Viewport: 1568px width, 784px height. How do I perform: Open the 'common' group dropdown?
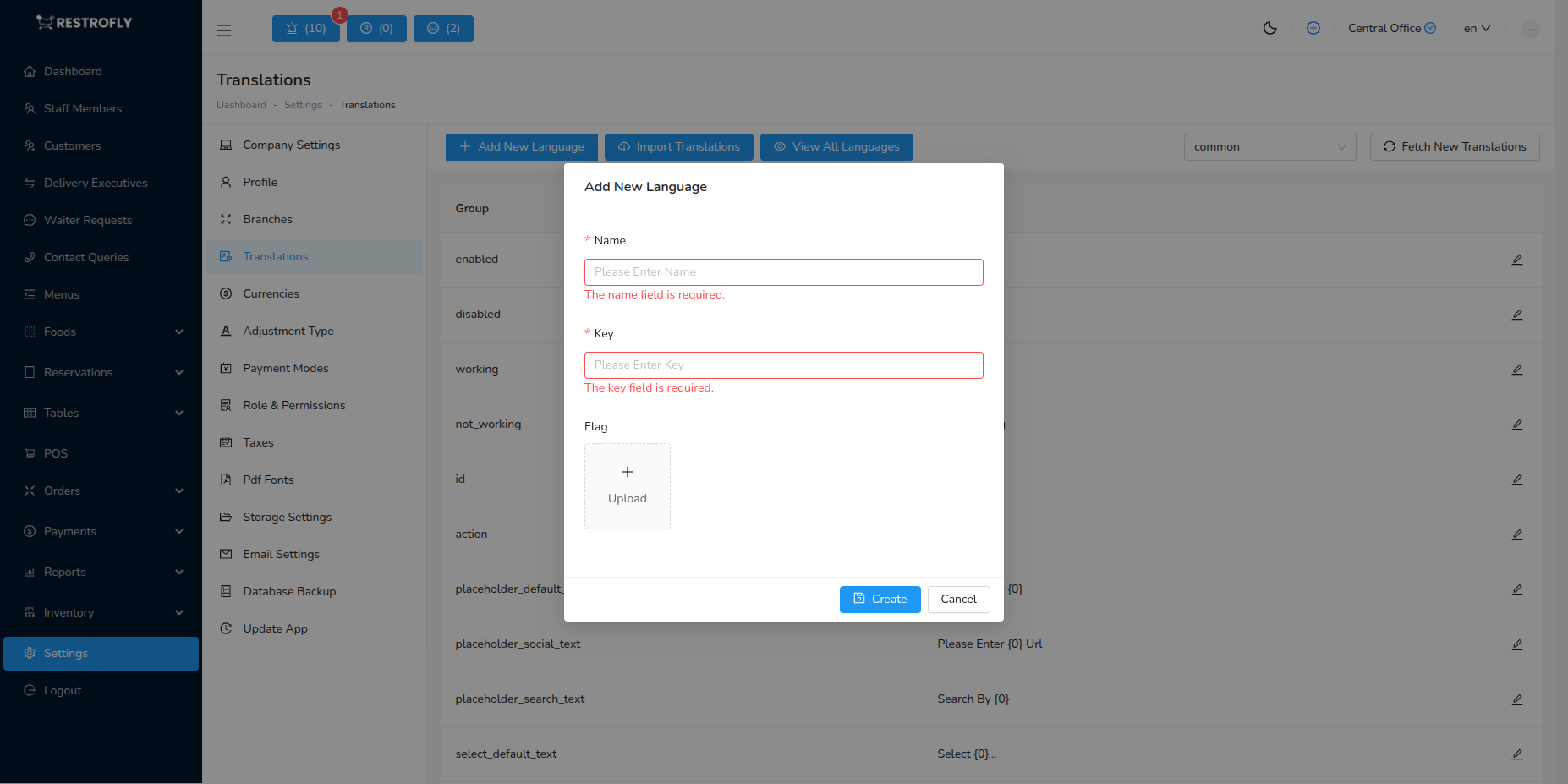(x=1269, y=147)
